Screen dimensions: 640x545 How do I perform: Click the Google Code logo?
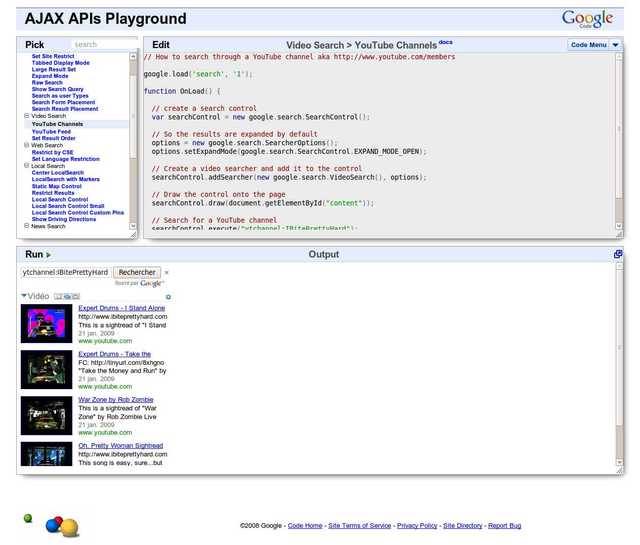pyautogui.click(x=587, y=19)
